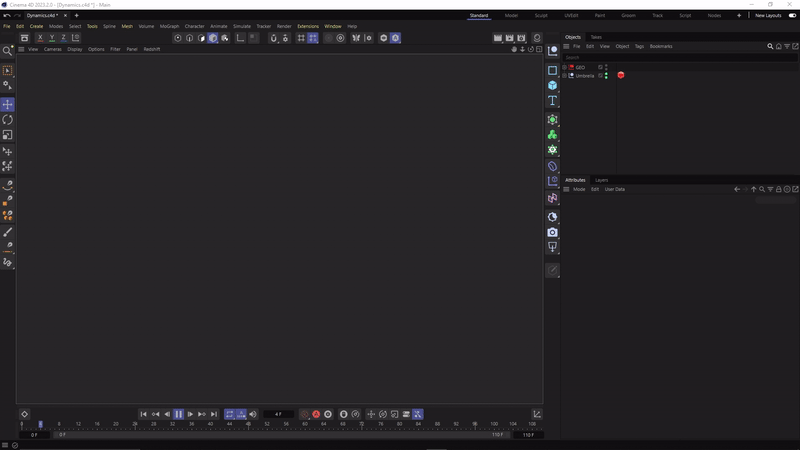This screenshot has width=800, height=450.
Task: Click the magnifier search icon at top left
Action: click(8, 50)
